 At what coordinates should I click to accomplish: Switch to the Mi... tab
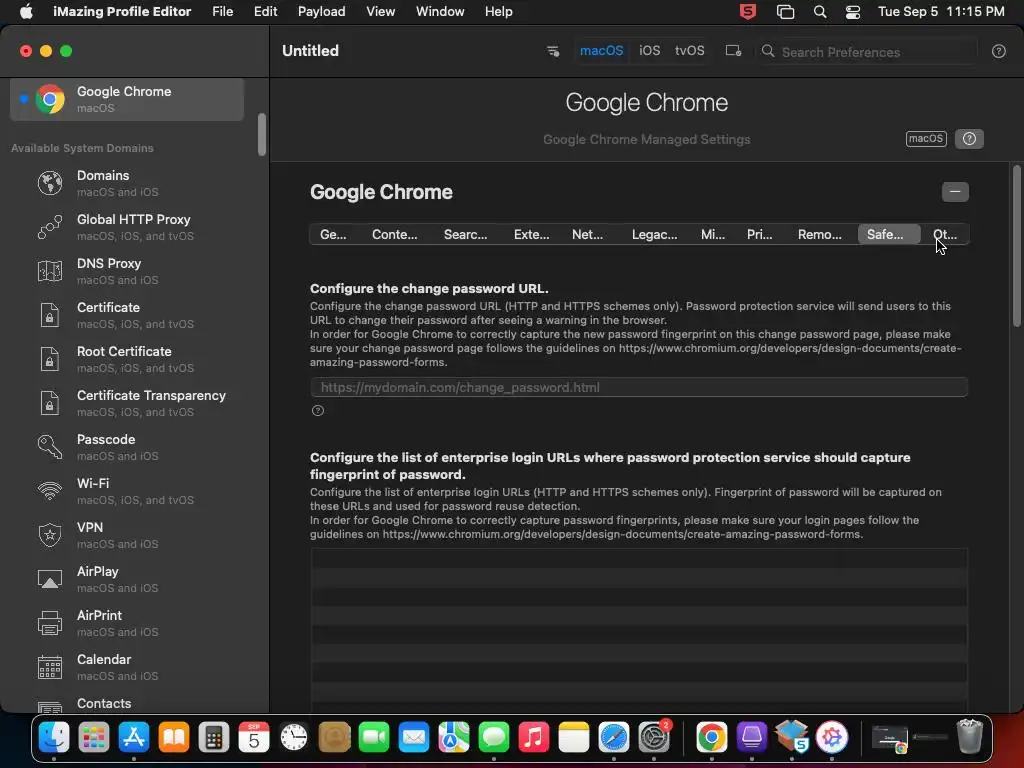[x=712, y=234]
